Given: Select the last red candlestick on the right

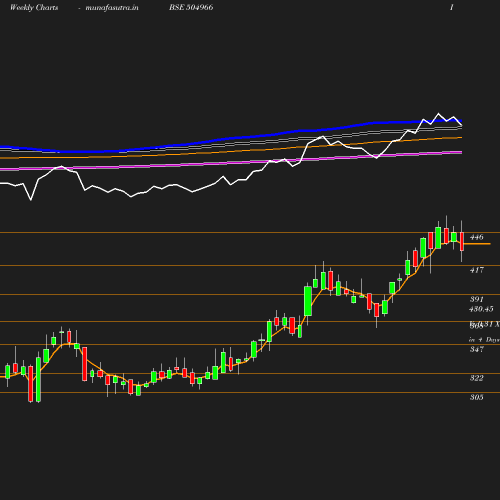Looking at the screenshot, I should click(x=462, y=241).
